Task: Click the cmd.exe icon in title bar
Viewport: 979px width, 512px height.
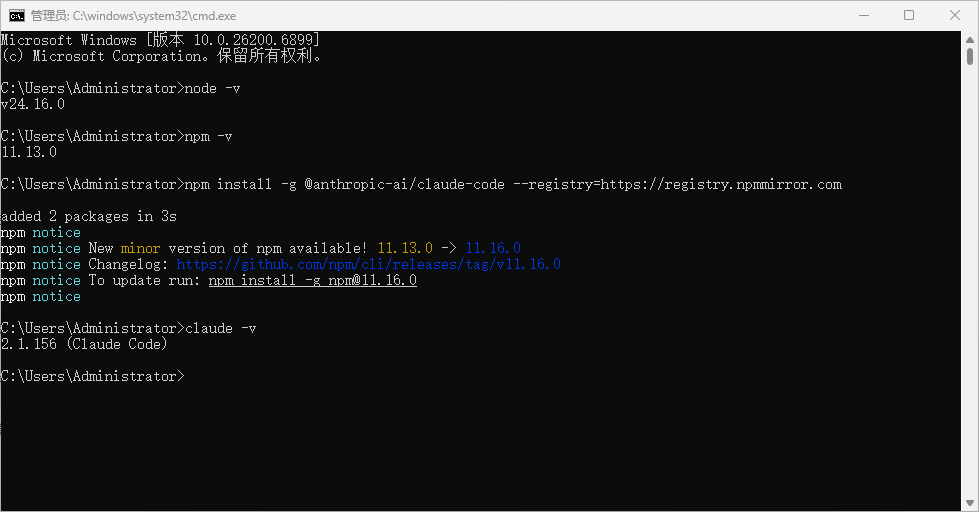Action: pos(17,16)
